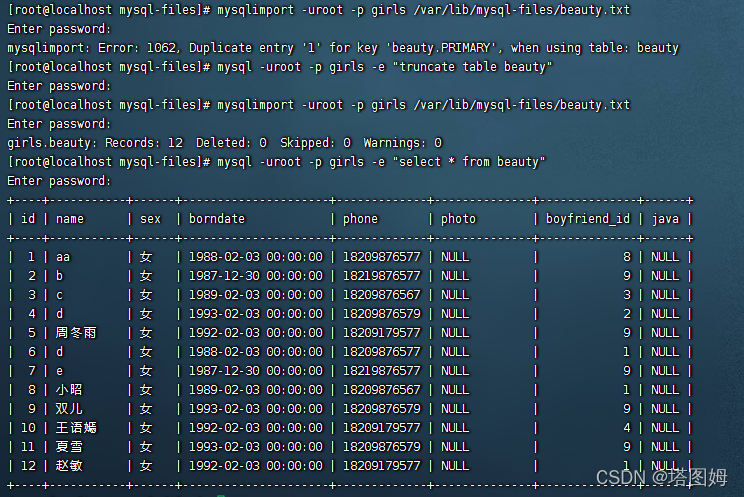Click 'Warnings: 0' in the import result
This screenshot has width=744, height=497.
[402, 143]
